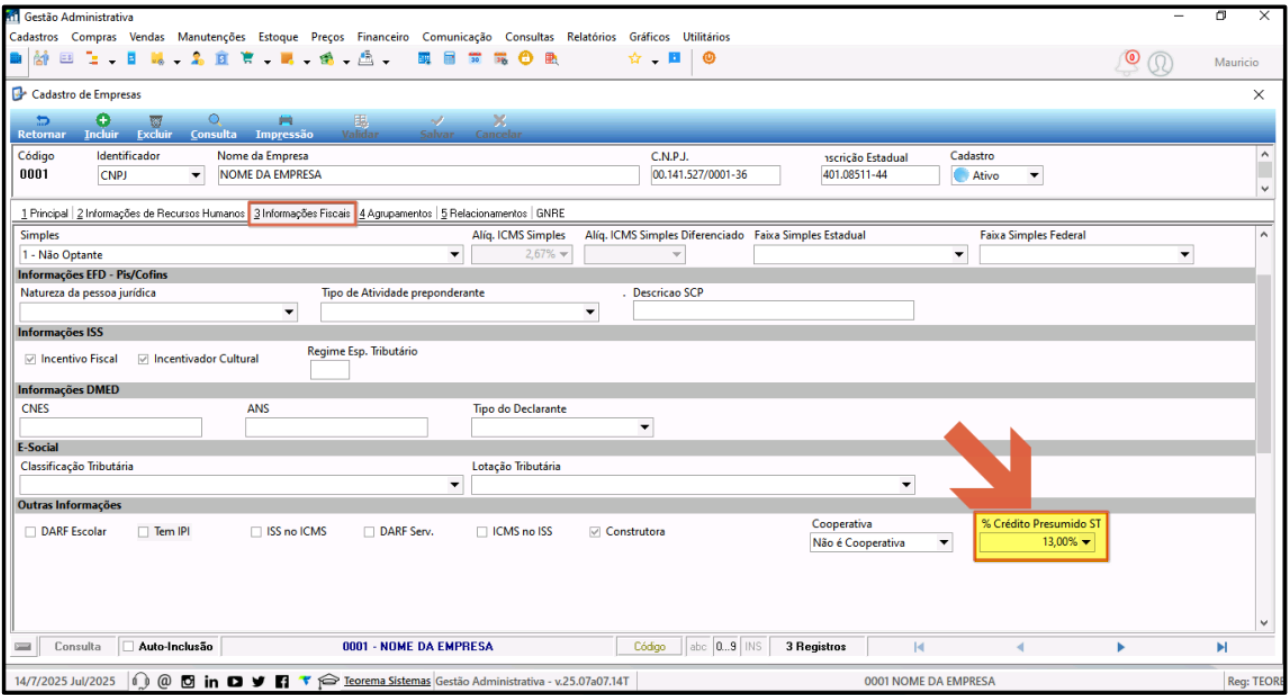1288x695 pixels.
Task: Enable the DARF Serv. checkbox
Action: coord(369,532)
